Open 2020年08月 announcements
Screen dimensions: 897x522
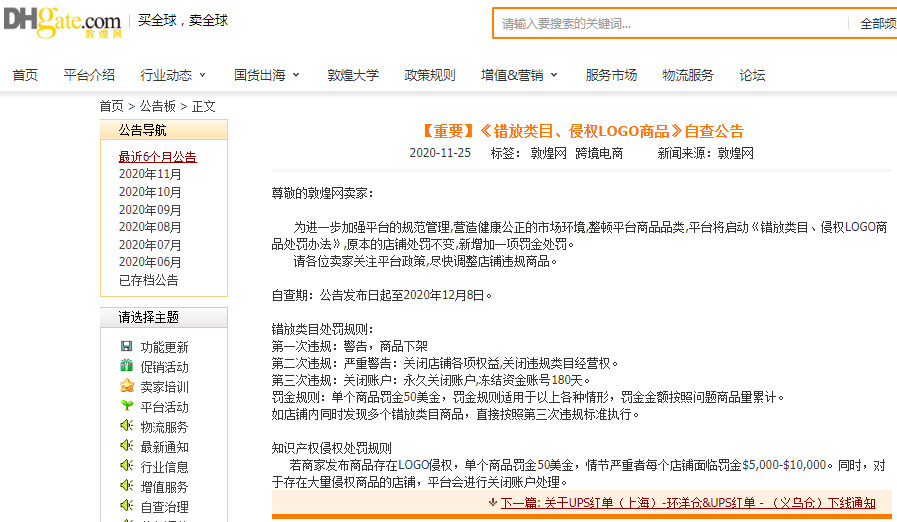[x=150, y=227]
